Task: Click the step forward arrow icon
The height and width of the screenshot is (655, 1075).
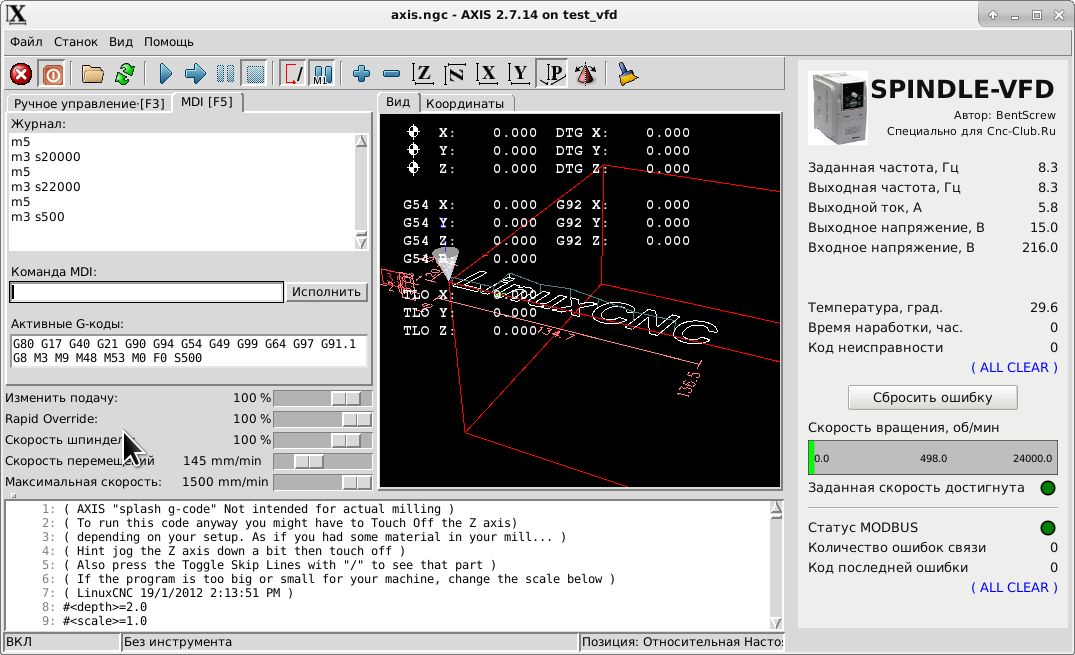Action: (196, 74)
